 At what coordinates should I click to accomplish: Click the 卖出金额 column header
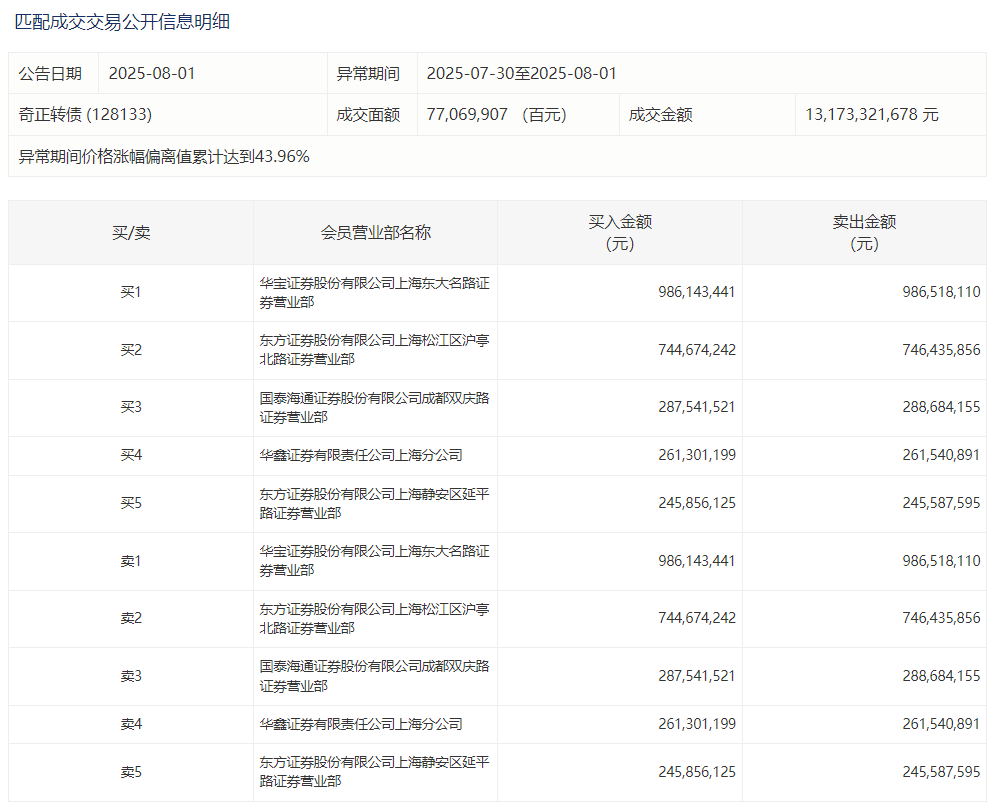point(864,233)
